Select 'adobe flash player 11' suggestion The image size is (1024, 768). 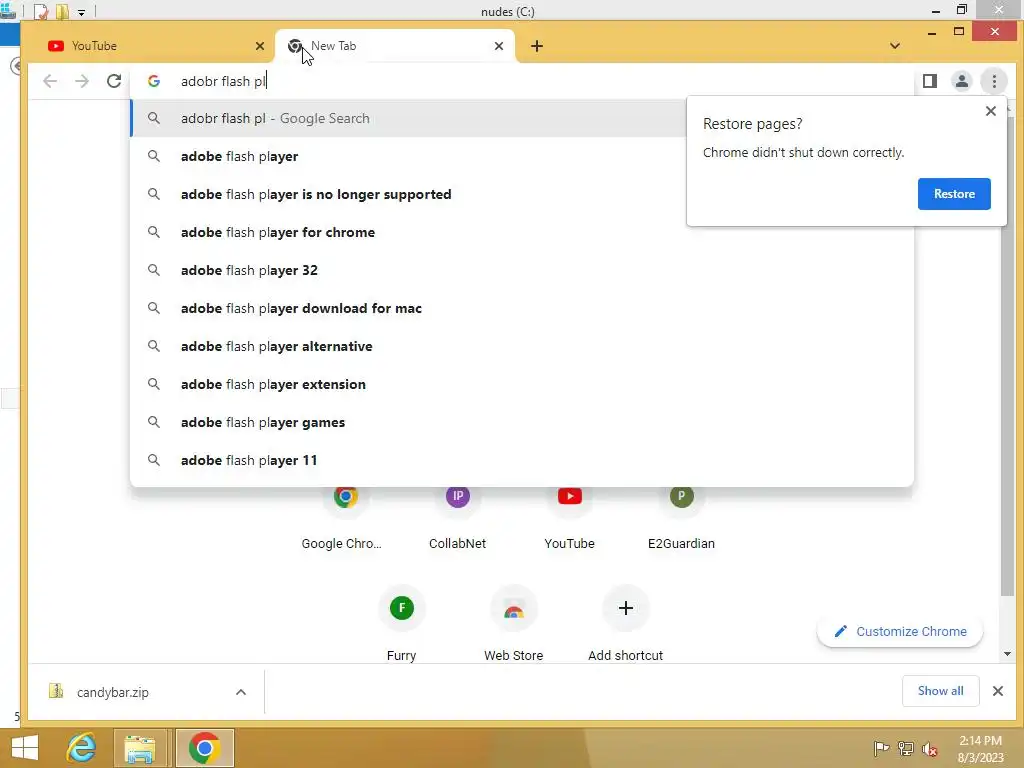click(x=522, y=460)
